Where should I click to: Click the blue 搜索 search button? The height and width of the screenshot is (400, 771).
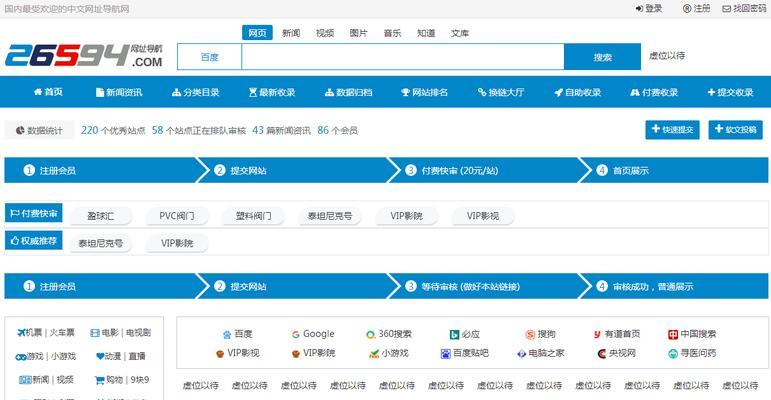602,57
